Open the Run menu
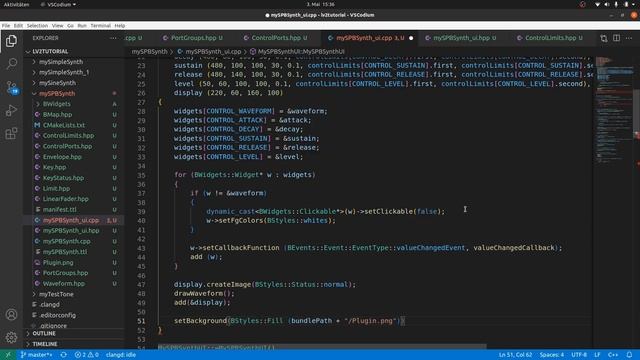 pos(82,25)
